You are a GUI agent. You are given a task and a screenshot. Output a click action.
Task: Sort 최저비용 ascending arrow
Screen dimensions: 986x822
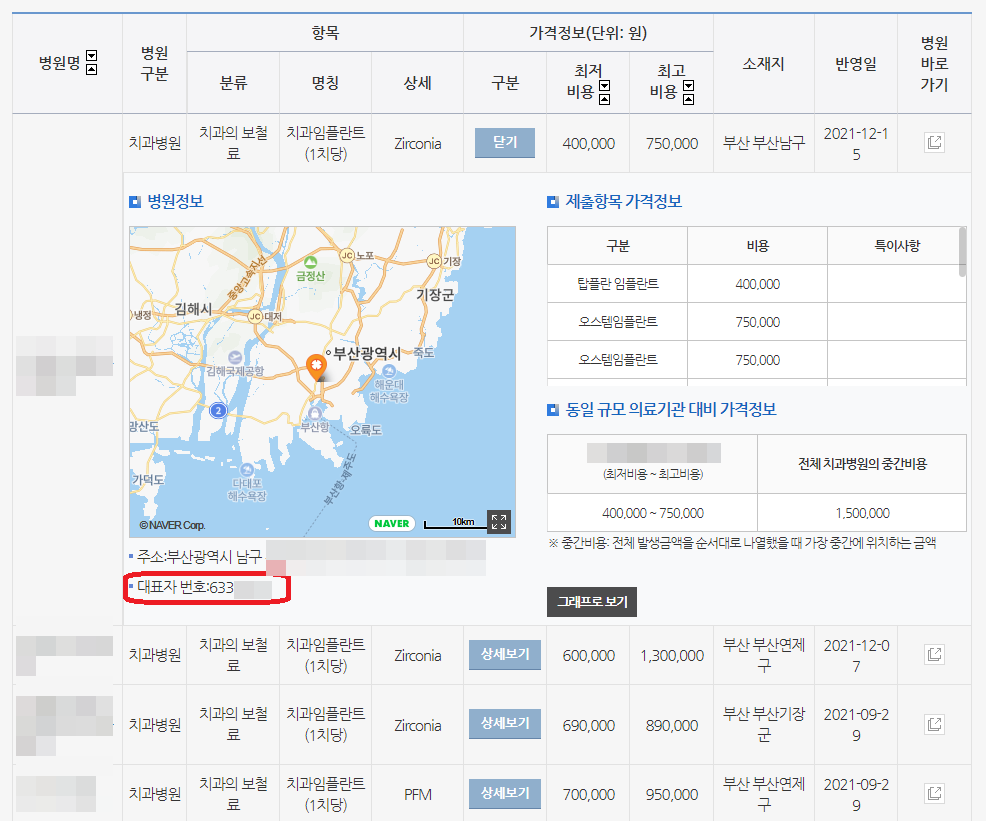[x=604, y=99]
